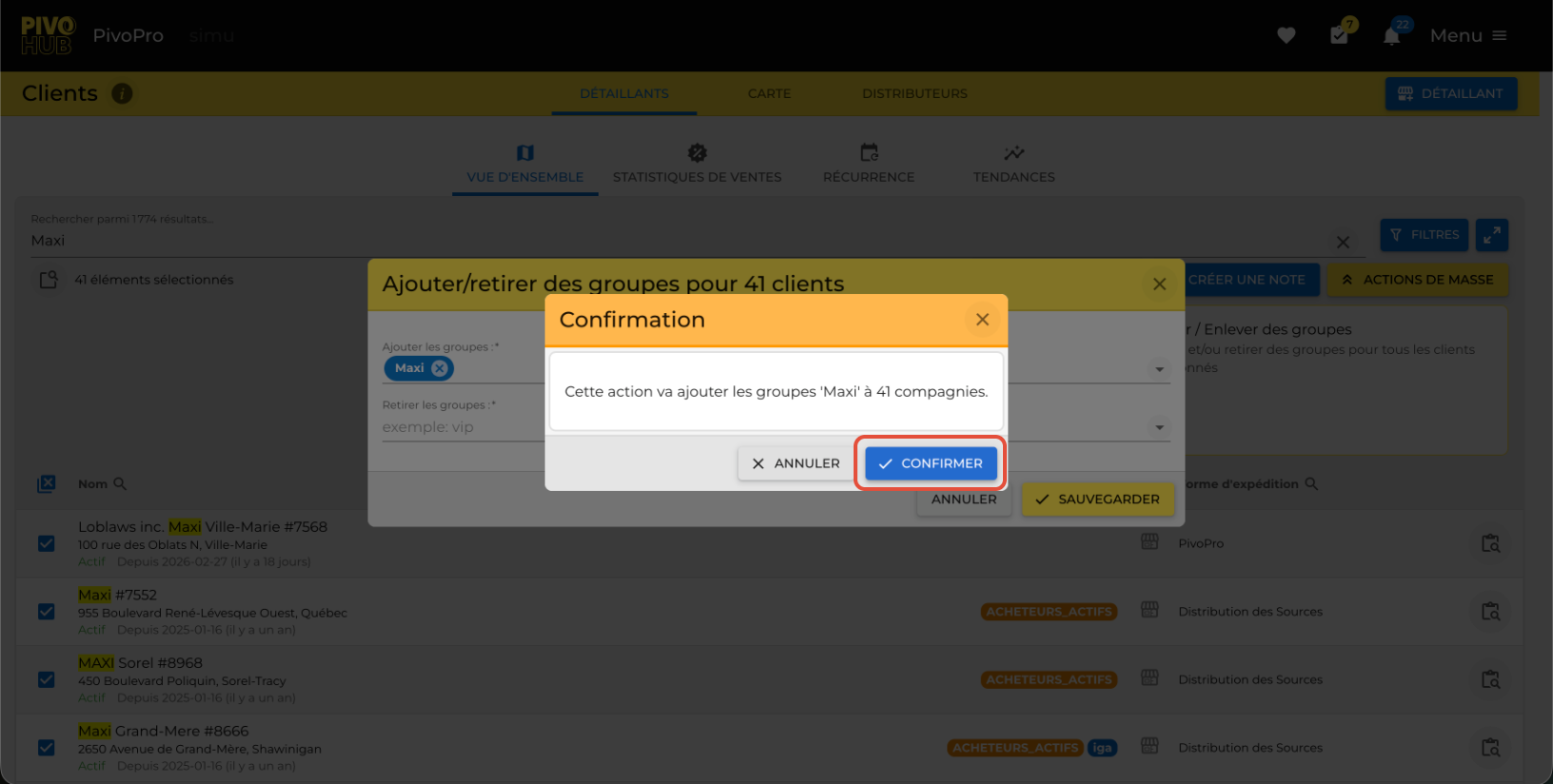The height and width of the screenshot is (784, 1553).
Task: Click ACHETEURS_ACTIFS tag on Maxi #7552
Action: pyautogui.click(x=1049, y=612)
